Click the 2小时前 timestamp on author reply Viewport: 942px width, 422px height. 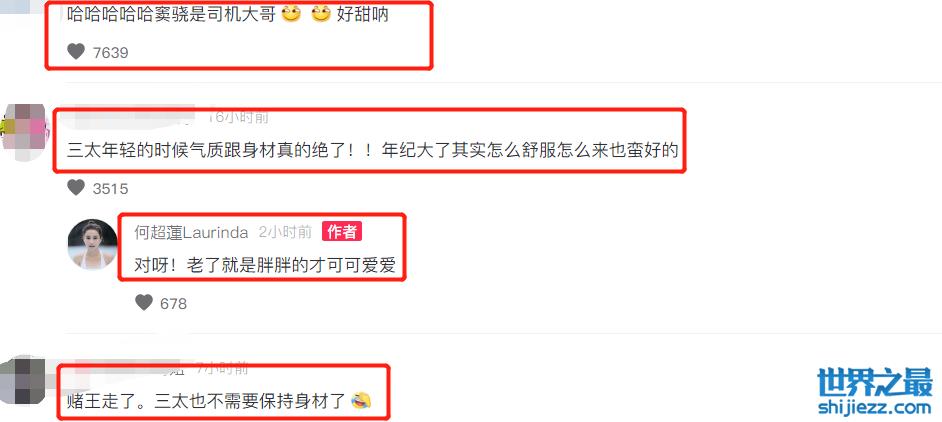[x=285, y=232]
